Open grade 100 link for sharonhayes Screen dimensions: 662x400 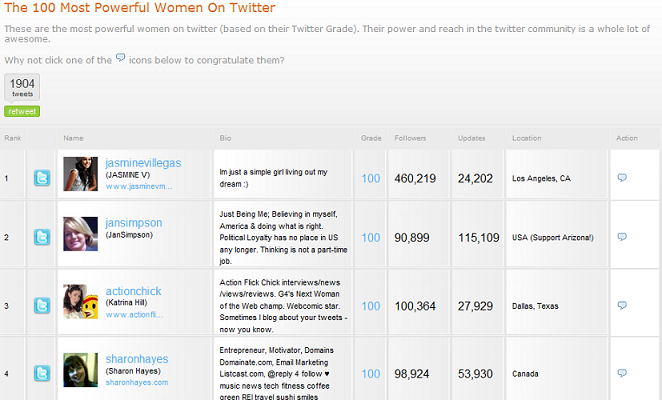point(371,374)
